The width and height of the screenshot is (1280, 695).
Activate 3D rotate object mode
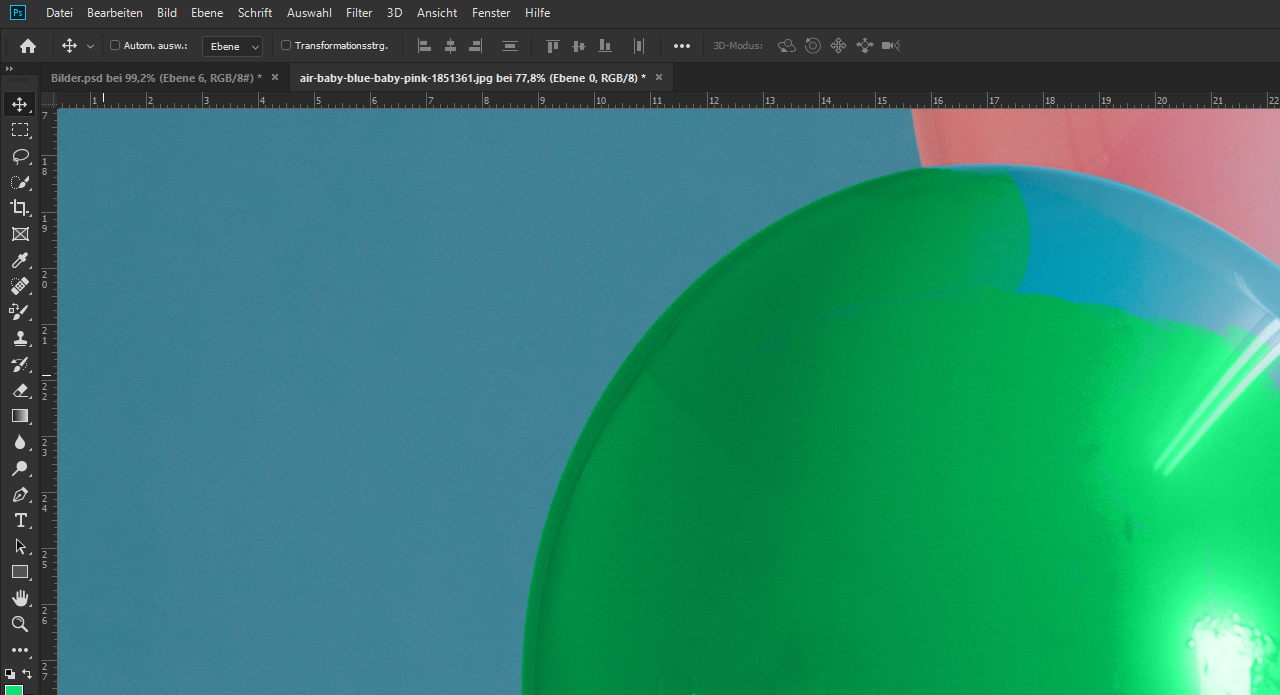[x=787, y=45]
